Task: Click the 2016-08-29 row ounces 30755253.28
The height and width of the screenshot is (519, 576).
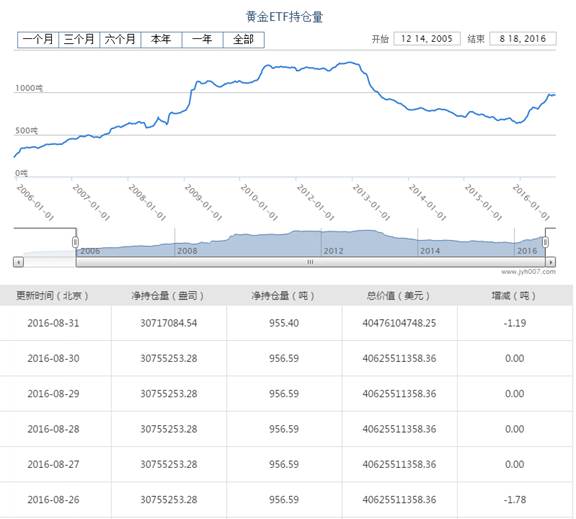Action: click(x=169, y=394)
